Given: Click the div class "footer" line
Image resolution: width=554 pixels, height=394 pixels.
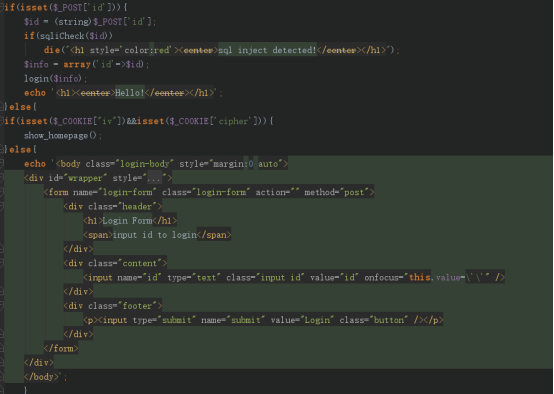Looking at the screenshot, I should coord(113,306).
